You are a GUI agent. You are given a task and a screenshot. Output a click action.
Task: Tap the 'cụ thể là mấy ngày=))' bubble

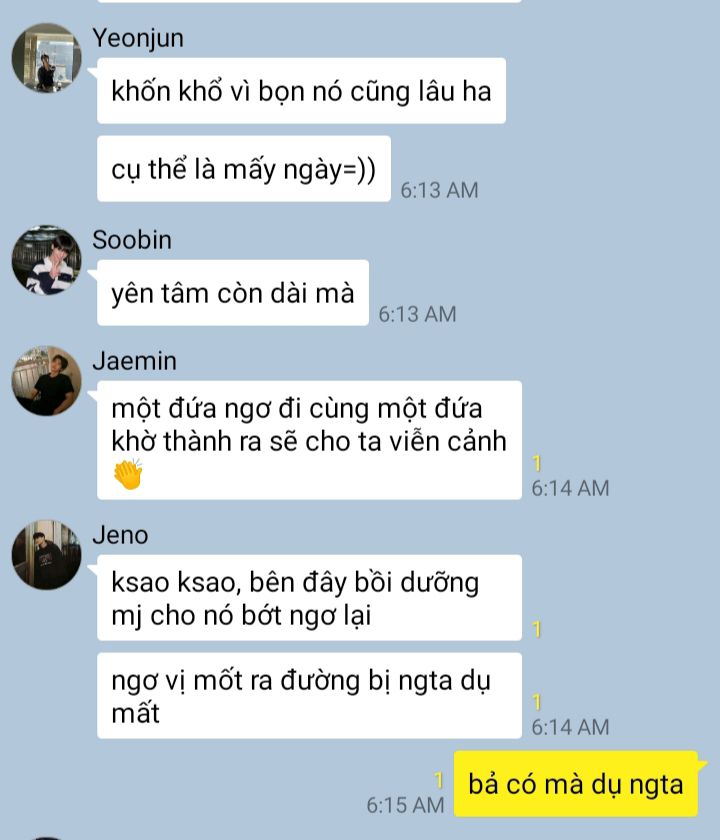pos(244,169)
